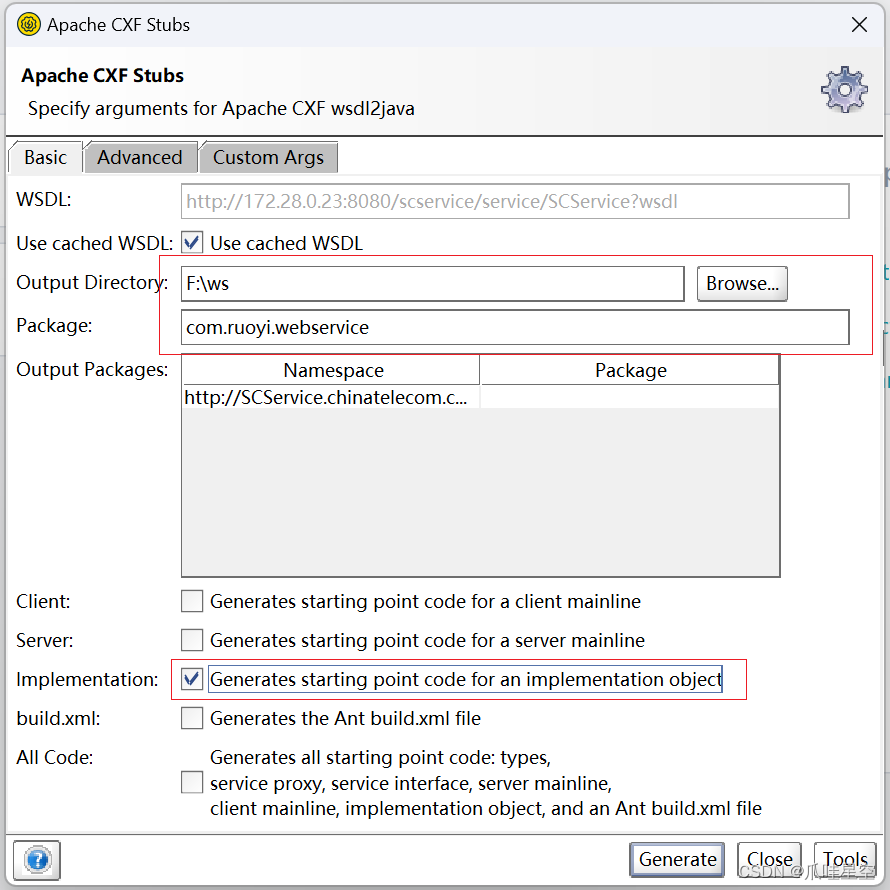Enable the Server mainline code checkbox
The width and height of the screenshot is (890, 890).
pos(192,640)
